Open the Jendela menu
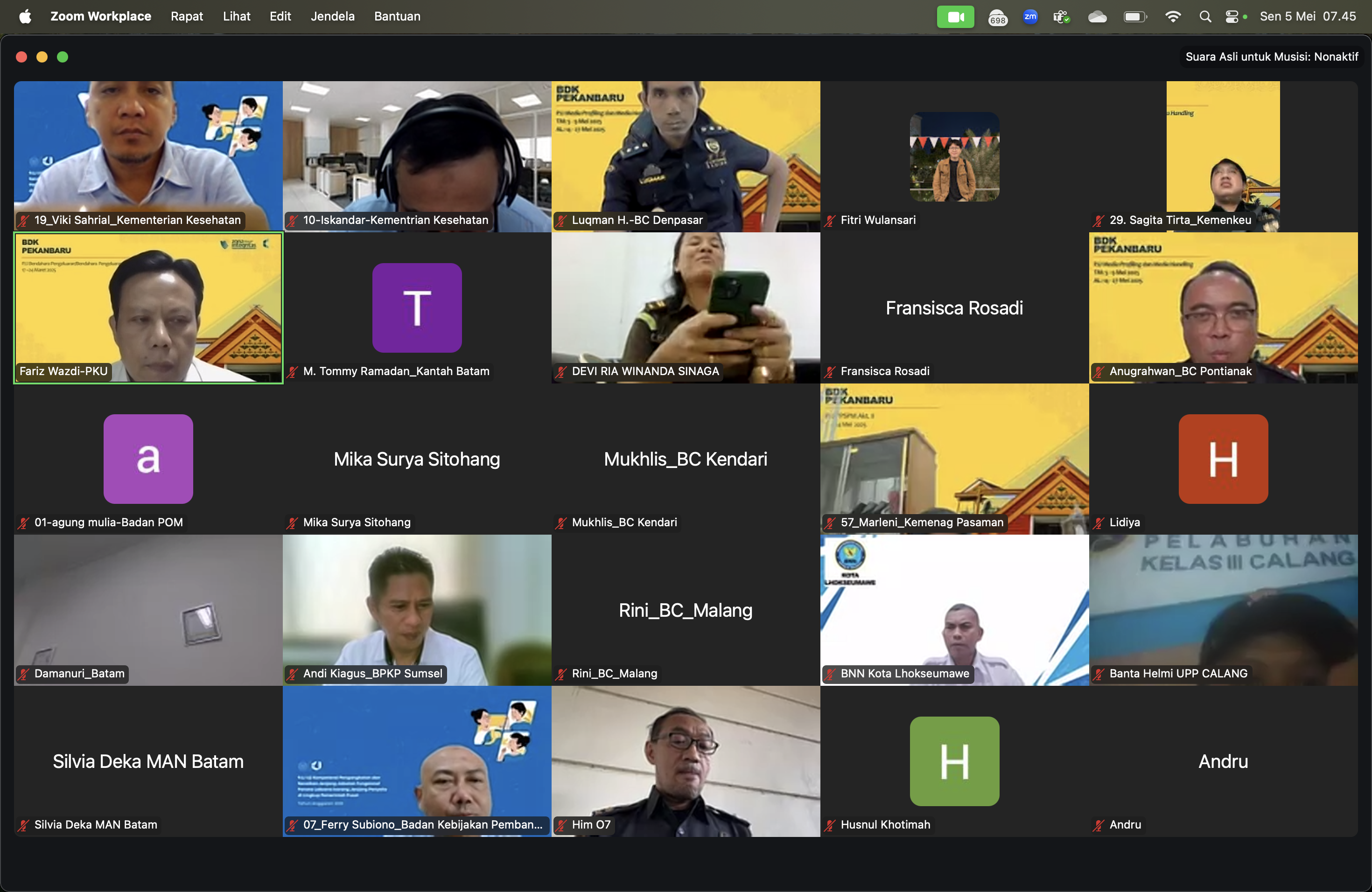This screenshot has height=892, width=1372. (333, 16)
